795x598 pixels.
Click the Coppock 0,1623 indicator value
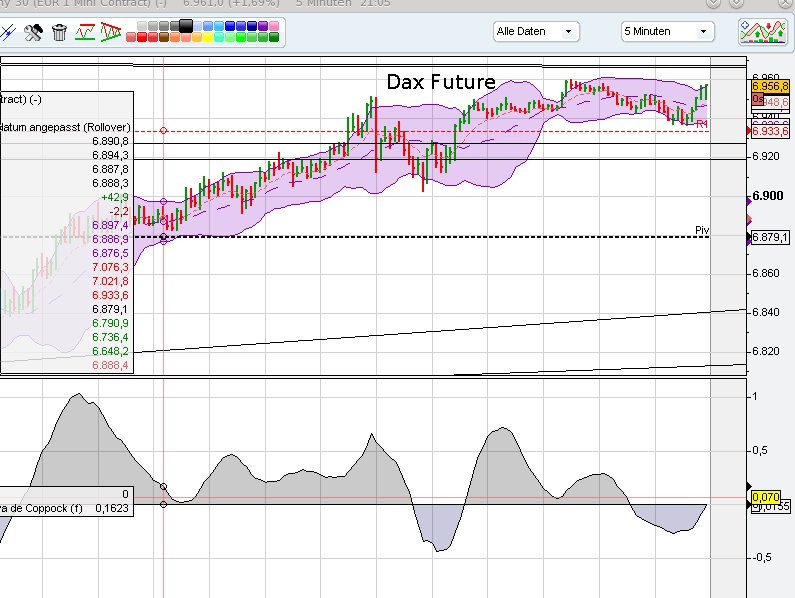click(x=112, y=508)
